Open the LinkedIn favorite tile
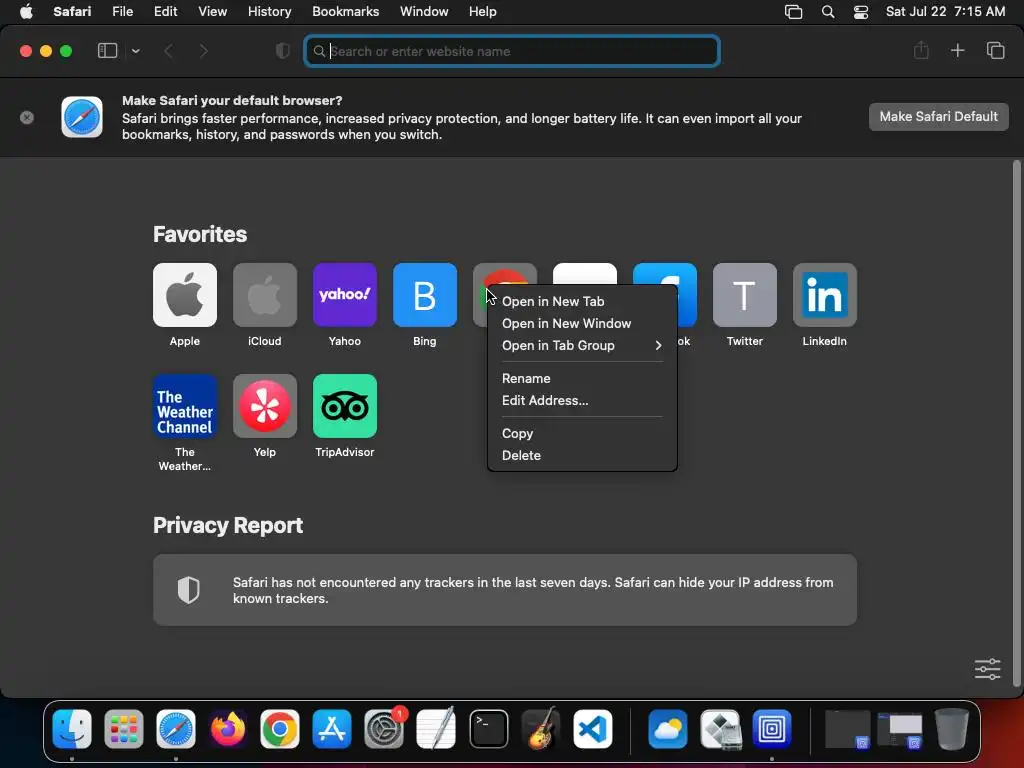The height and width of the screenshot is (768, 1024). [x=825, y=295]
